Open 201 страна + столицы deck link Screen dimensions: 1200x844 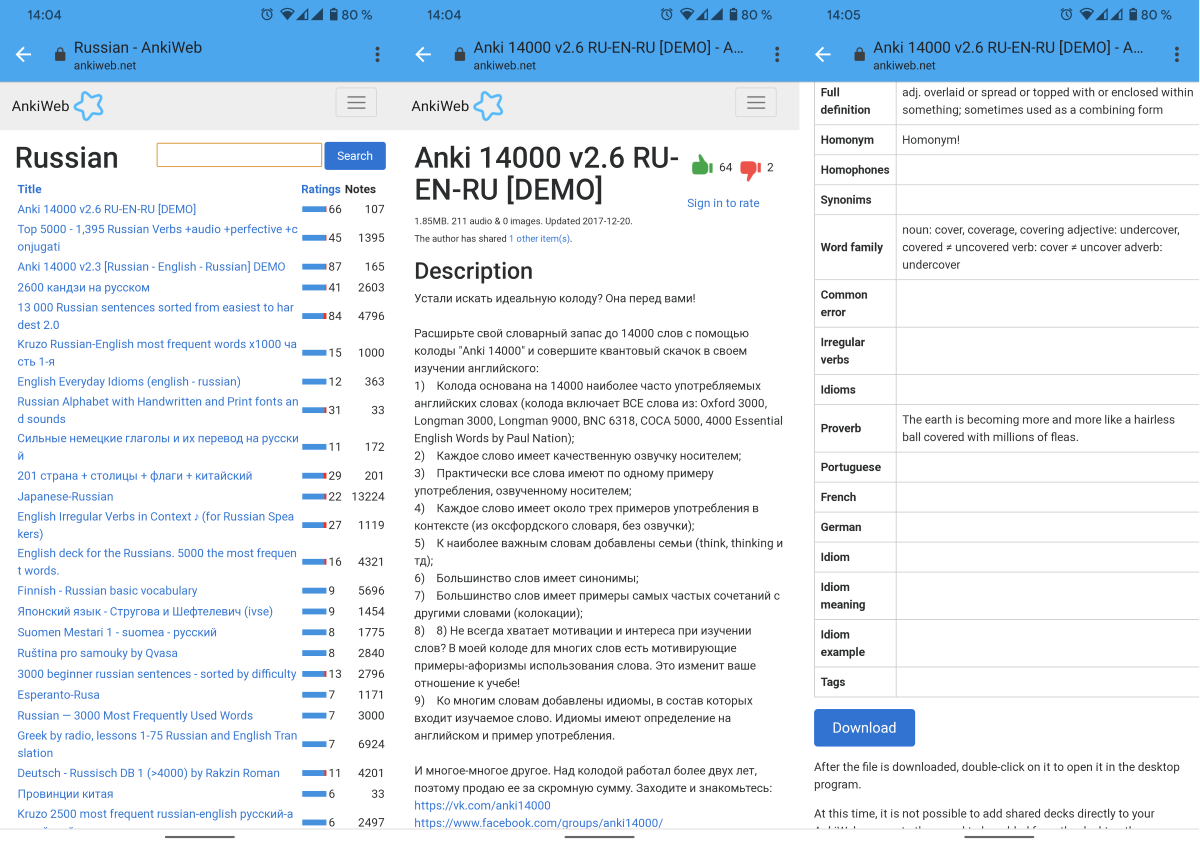(135, 476)
